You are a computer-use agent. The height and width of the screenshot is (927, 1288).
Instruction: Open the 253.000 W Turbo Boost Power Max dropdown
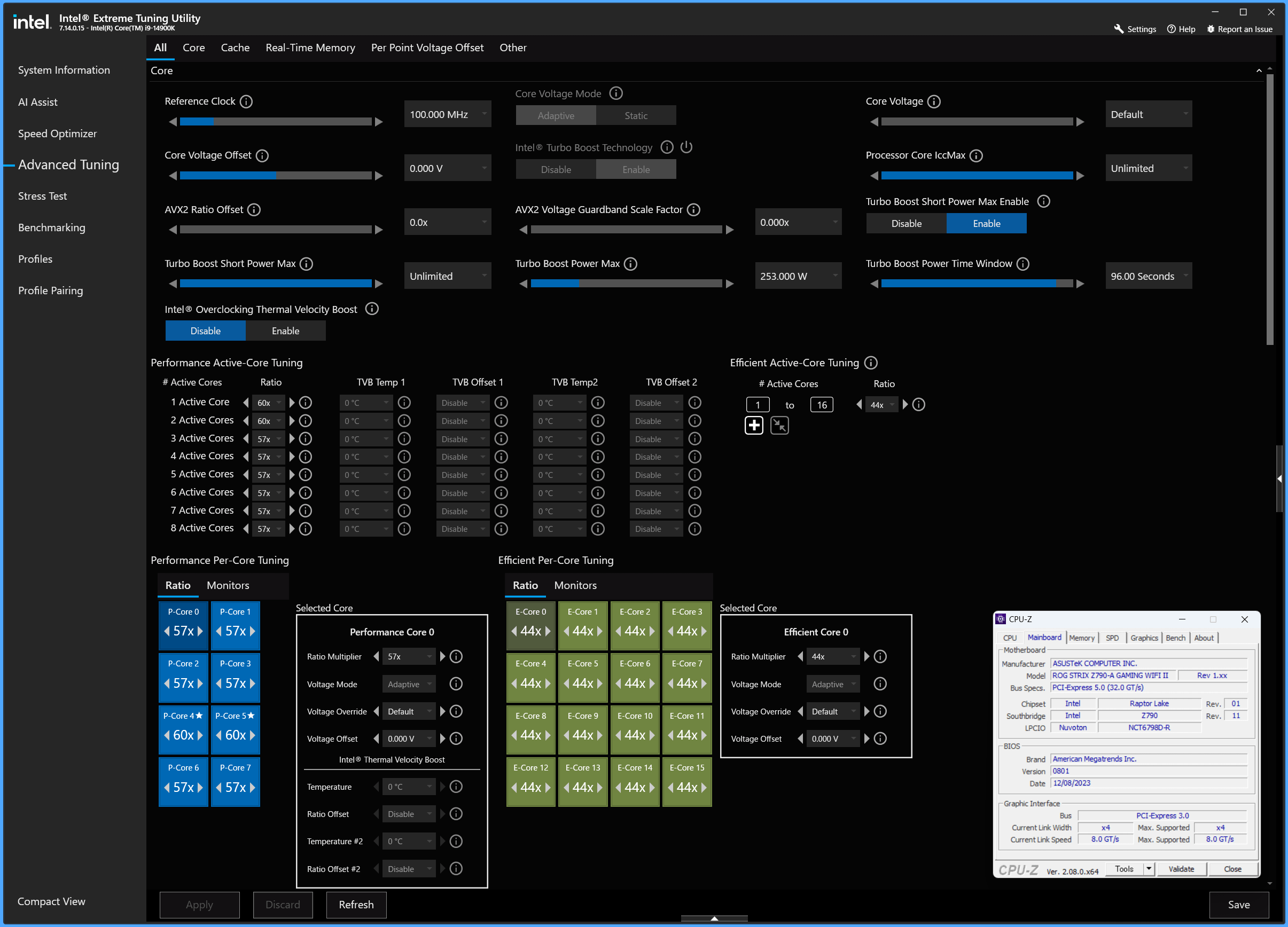(x=798, y=276)
